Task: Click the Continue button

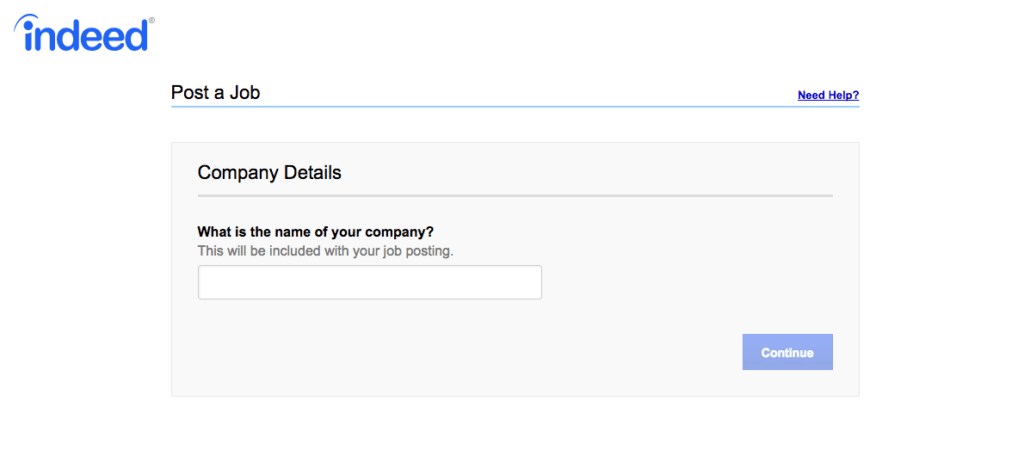Action: pos(787,352)
